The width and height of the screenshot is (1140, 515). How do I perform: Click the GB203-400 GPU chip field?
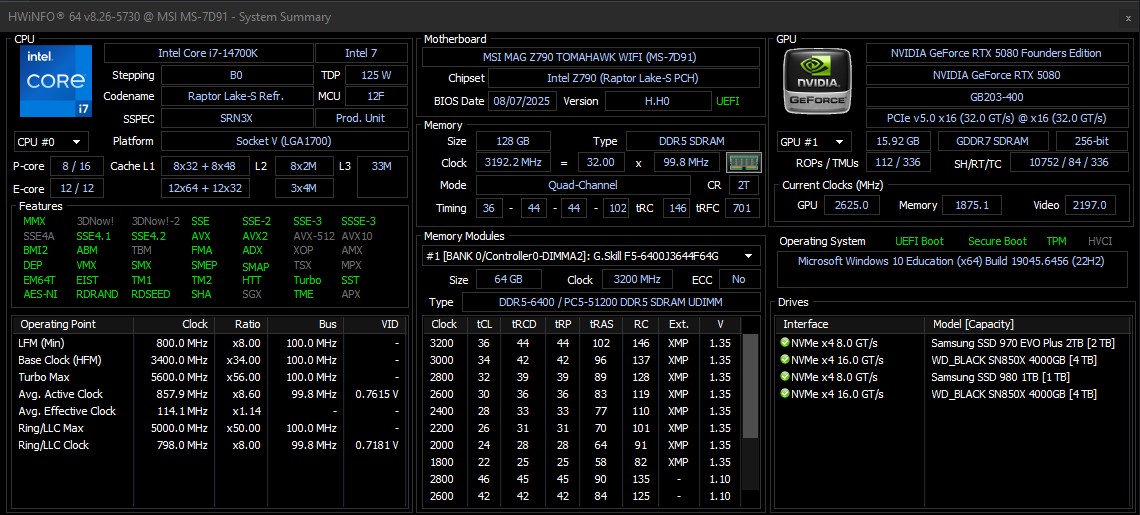click(x=995, y=97)
